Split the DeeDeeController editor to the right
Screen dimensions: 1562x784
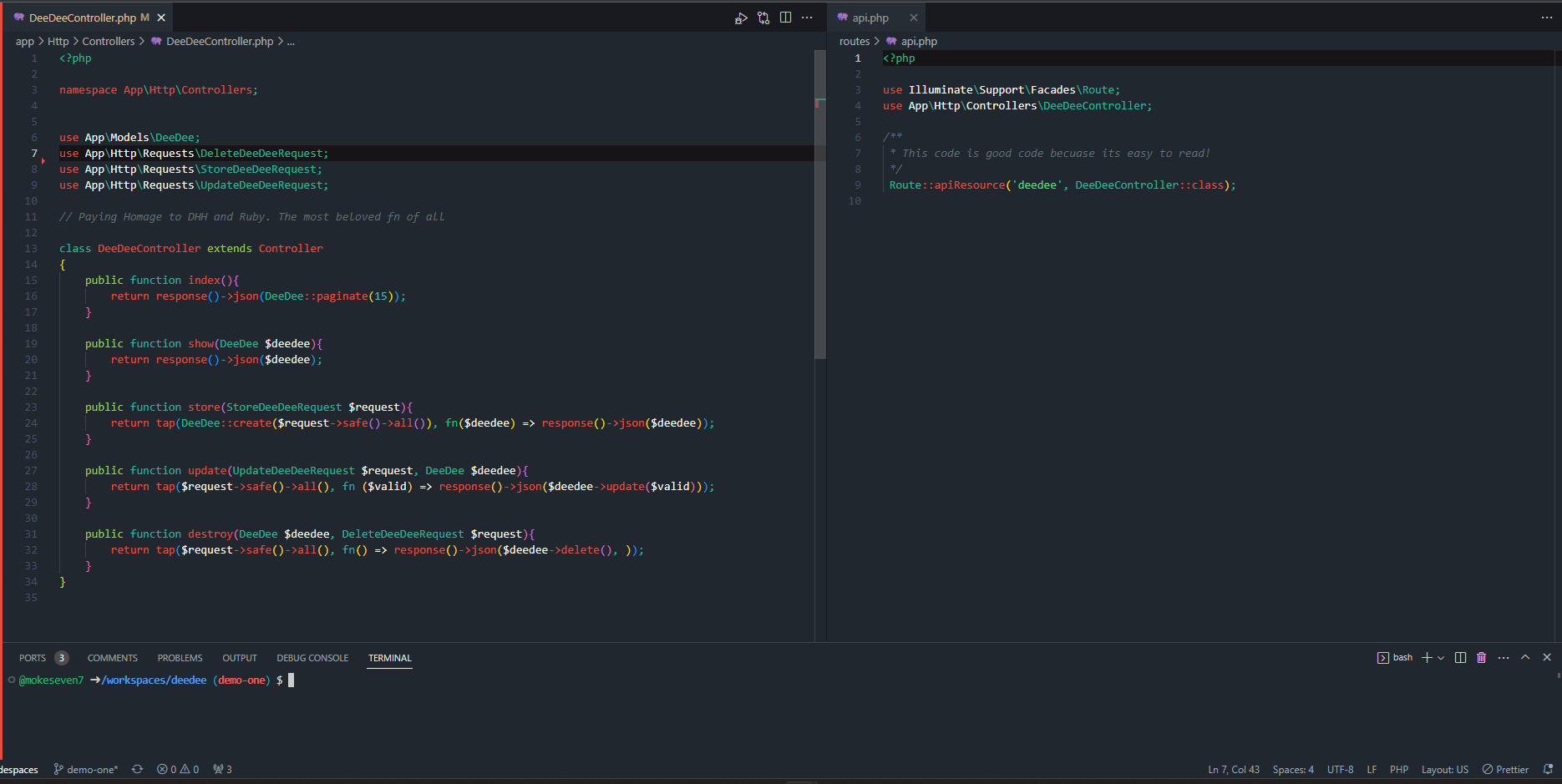(x=785, y=18)
